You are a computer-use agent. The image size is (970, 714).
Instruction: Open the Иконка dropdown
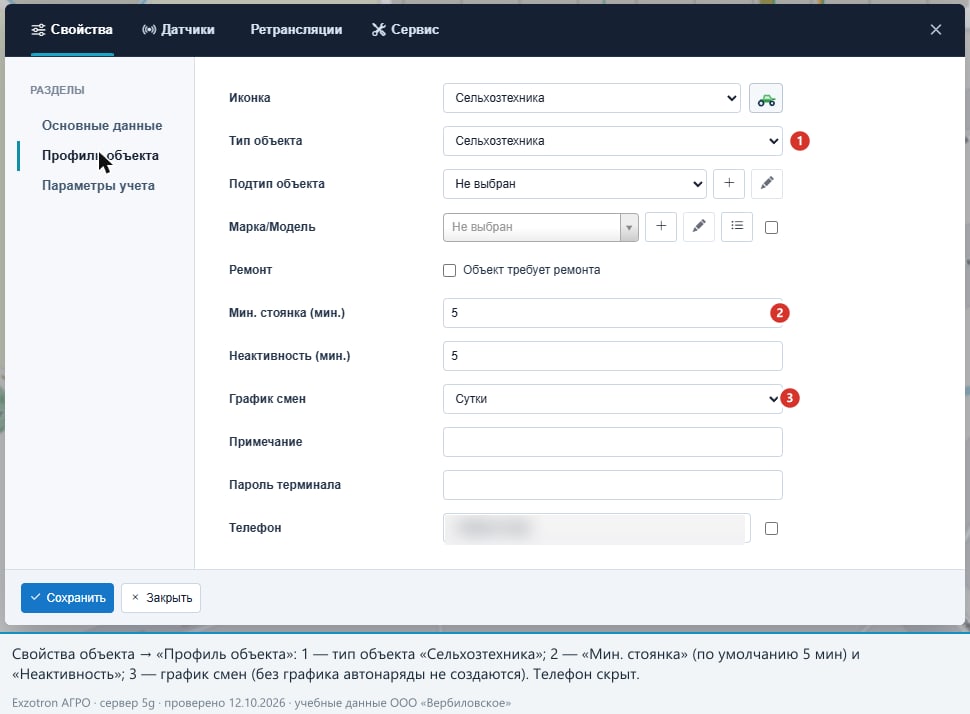pyautogui.click(x=591, y=98)
